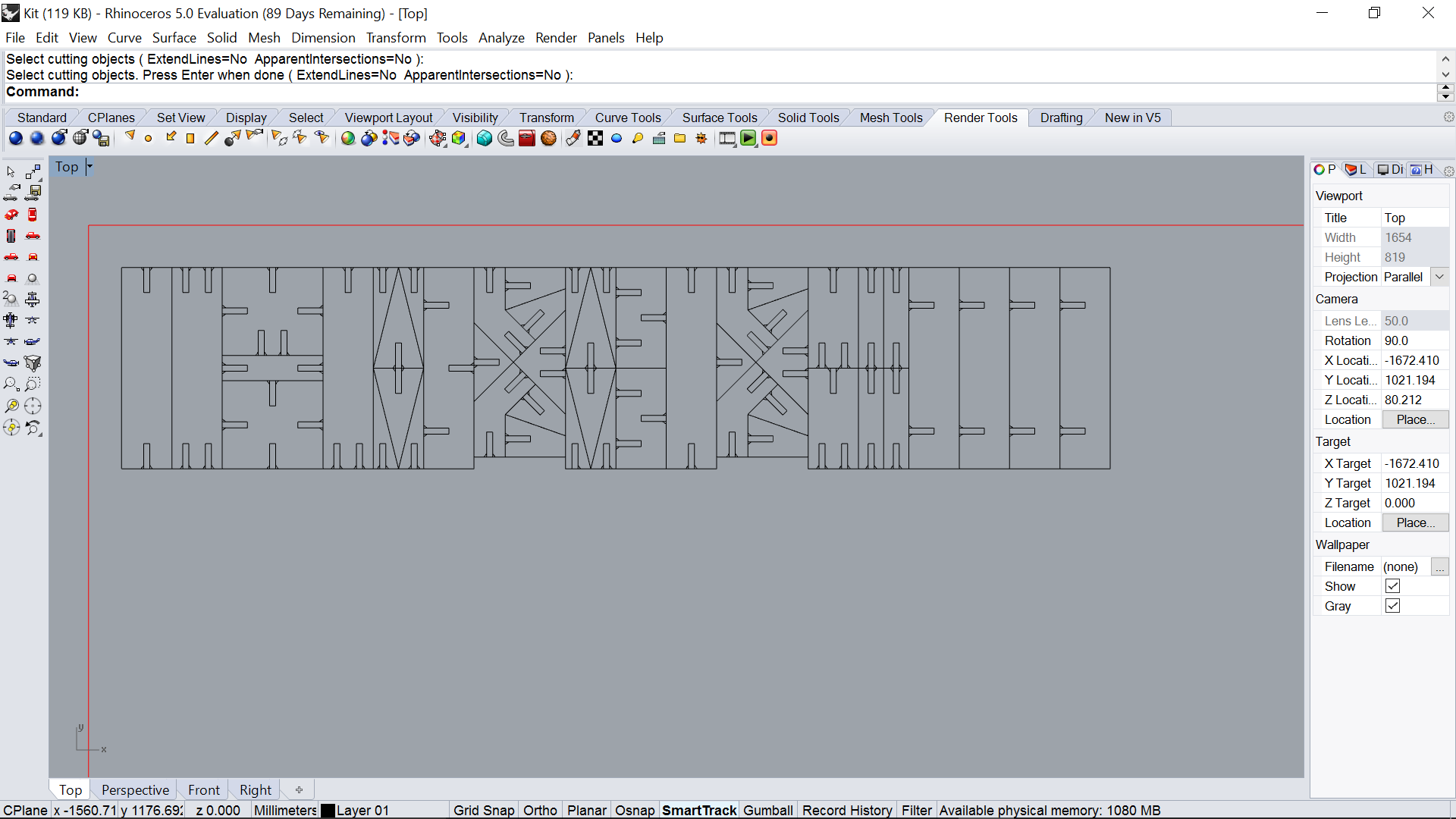This screenshot has height=819, width=1456.
Task: Open the Surface Tools tab
Action: point(720,117)
